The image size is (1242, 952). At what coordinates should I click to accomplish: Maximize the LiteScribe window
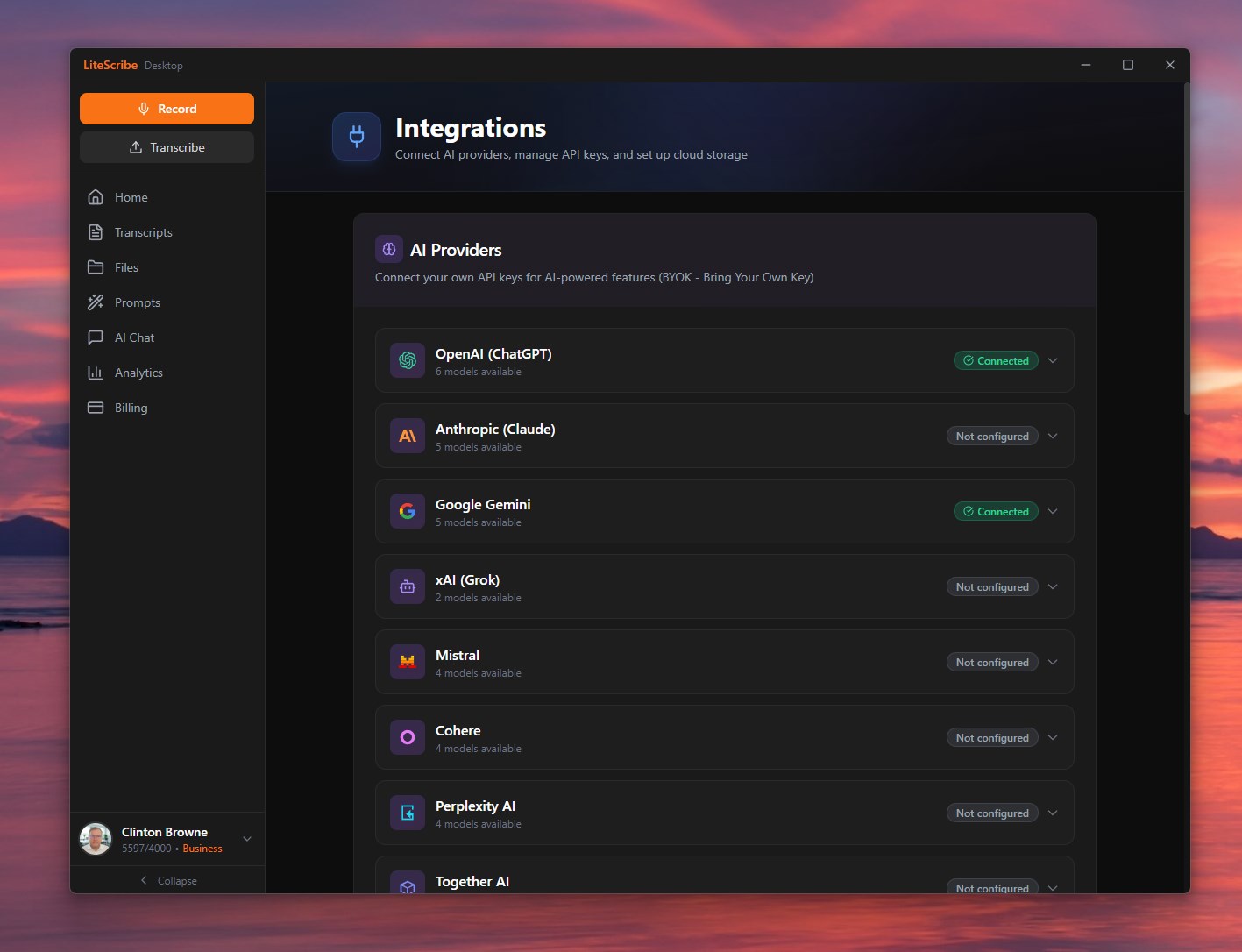pyautogui.click(x=1128, y=65)
